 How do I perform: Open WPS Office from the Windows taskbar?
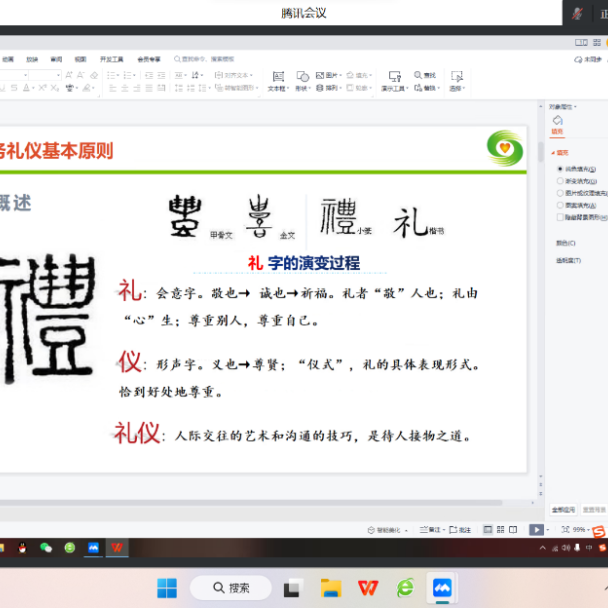tap(368, 587)
